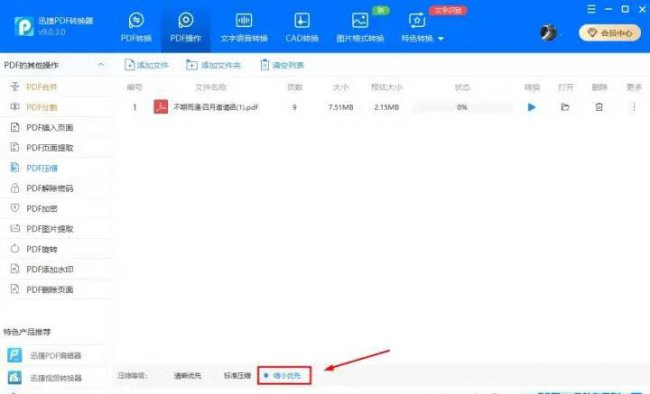This screenshot has width=650, height=394.
Task: Click the PDF分割 split icon
Action: tap(15, 107)
